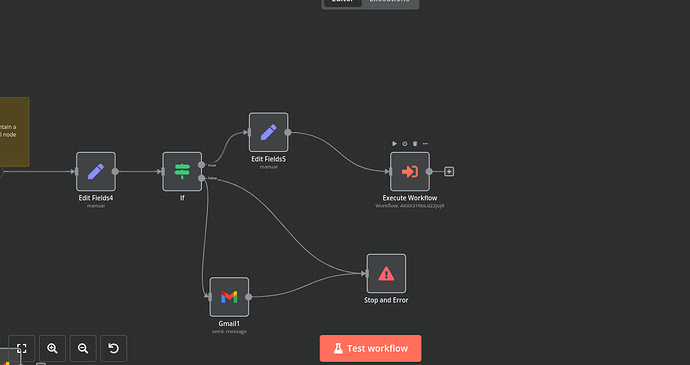
Task: Select the Edit Fields5 node
Action: click(x=269, y=132)
